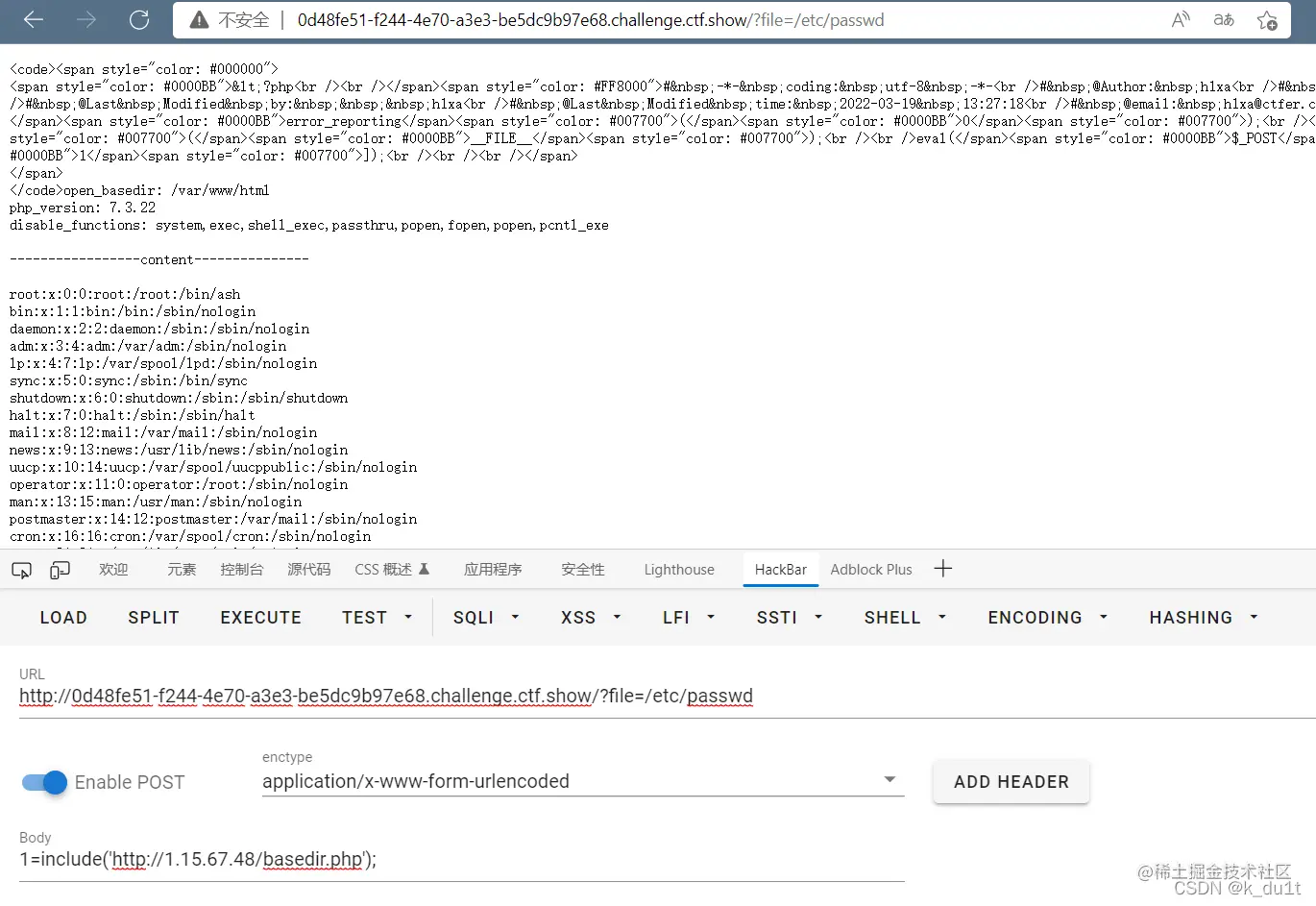Image resolution: width=1316 pixels, height=906 pixels.
Task: Open the read aloud icon in address bar
Action: [1181, 20]
